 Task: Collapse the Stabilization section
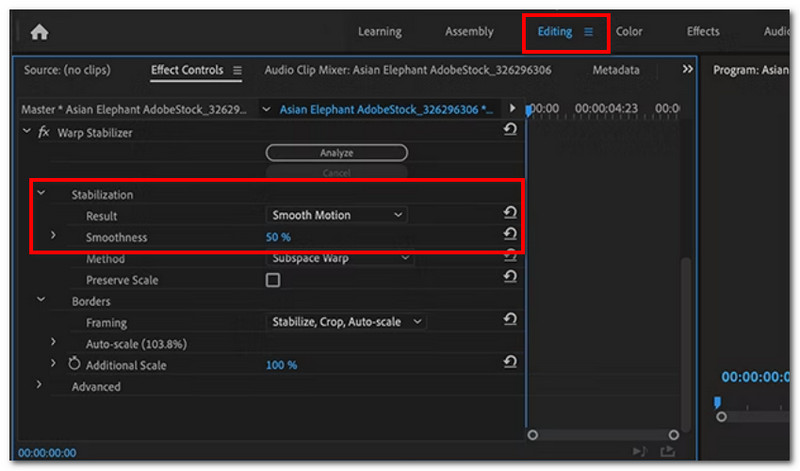(41, 193)
